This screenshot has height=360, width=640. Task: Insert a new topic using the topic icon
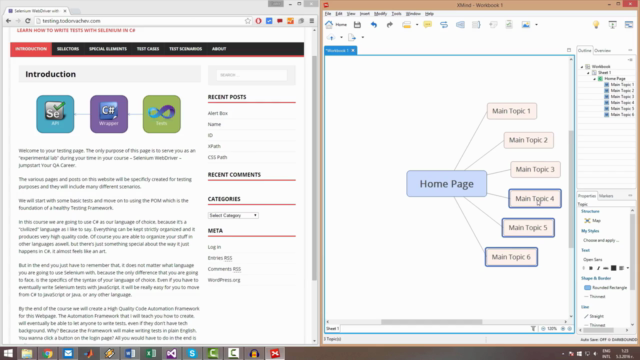coord(407,24)
